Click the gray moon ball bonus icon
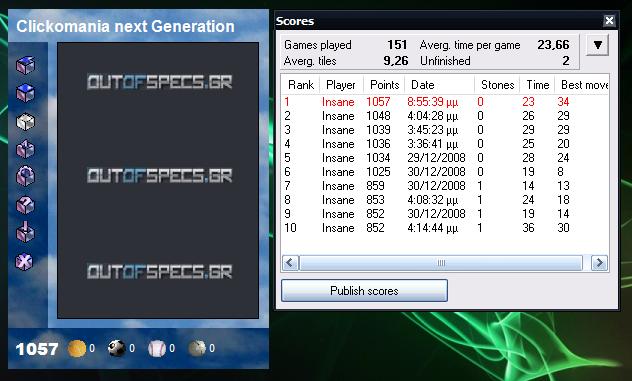Screen dimensions: 632x381 point(197,348)
